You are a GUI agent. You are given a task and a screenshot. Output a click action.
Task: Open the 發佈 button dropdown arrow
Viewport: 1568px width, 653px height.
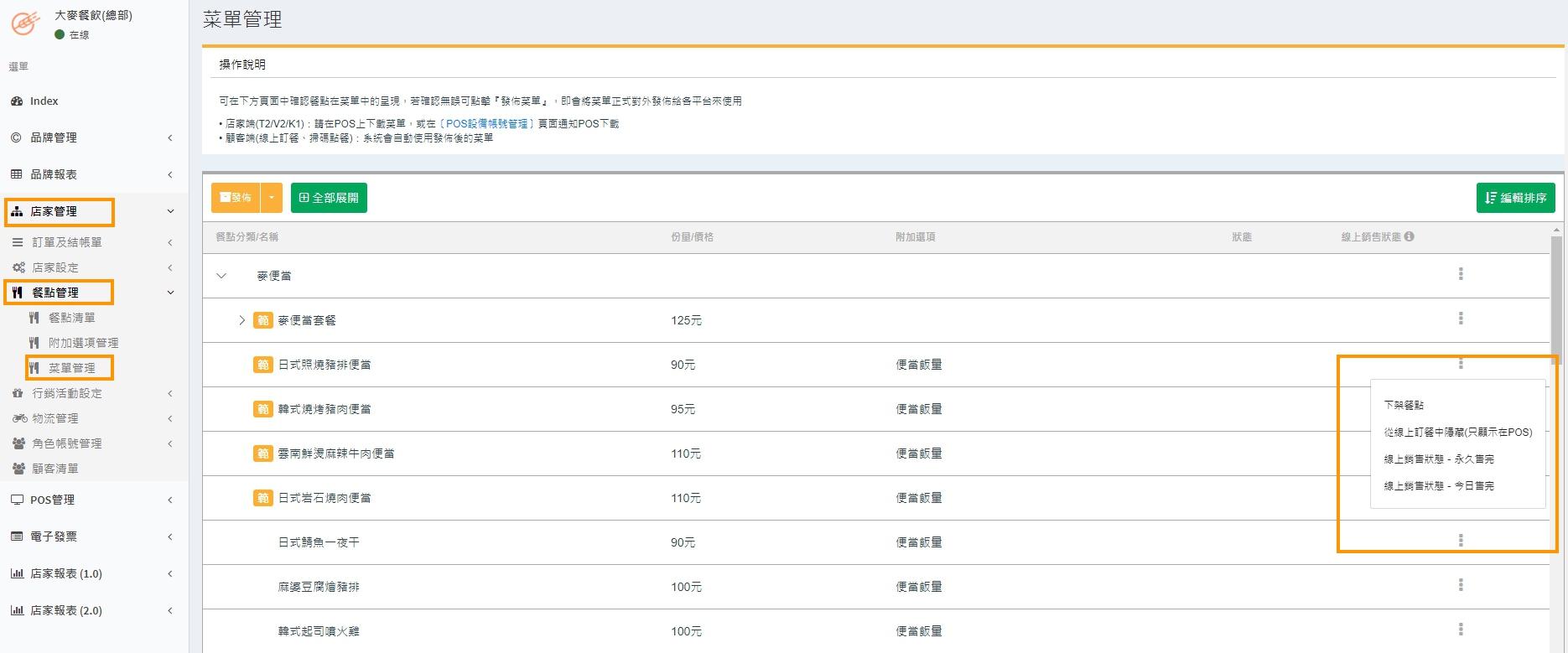click(271, 198)
